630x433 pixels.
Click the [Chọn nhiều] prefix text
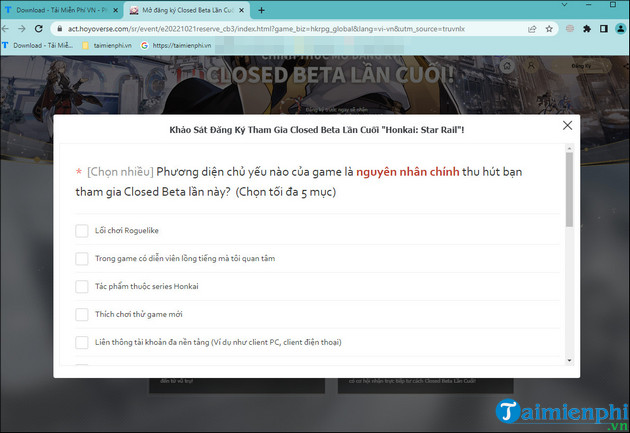pos(120,172)
